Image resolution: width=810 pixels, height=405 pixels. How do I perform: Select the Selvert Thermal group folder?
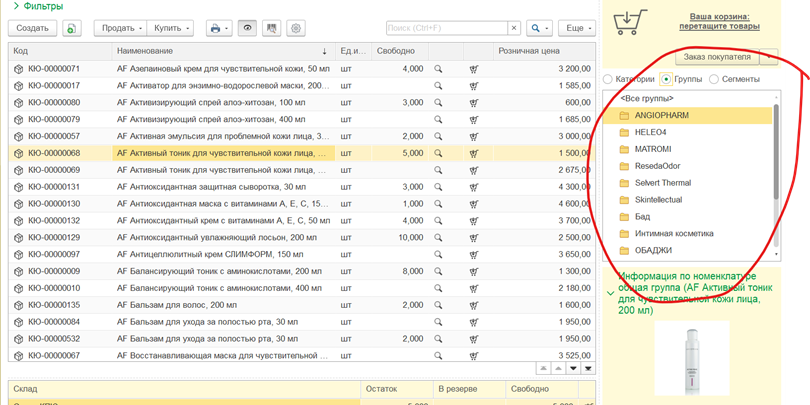click(688, 183)
